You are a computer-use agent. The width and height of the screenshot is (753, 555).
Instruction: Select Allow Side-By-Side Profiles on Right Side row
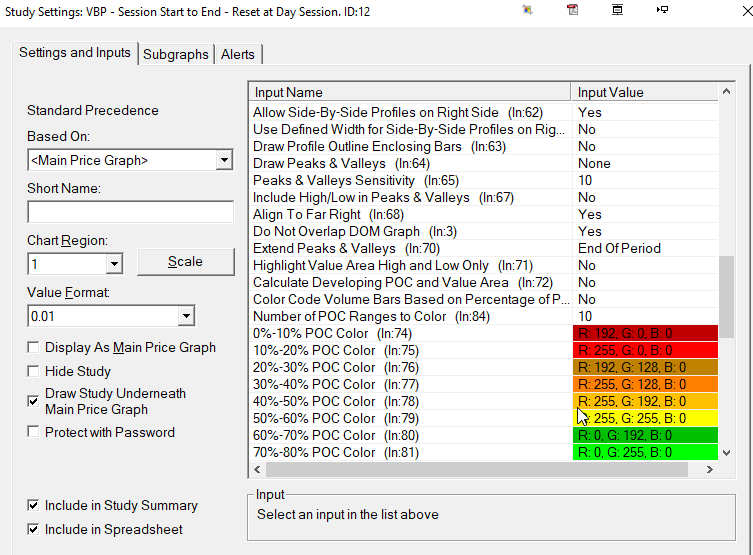click(484, 112)
